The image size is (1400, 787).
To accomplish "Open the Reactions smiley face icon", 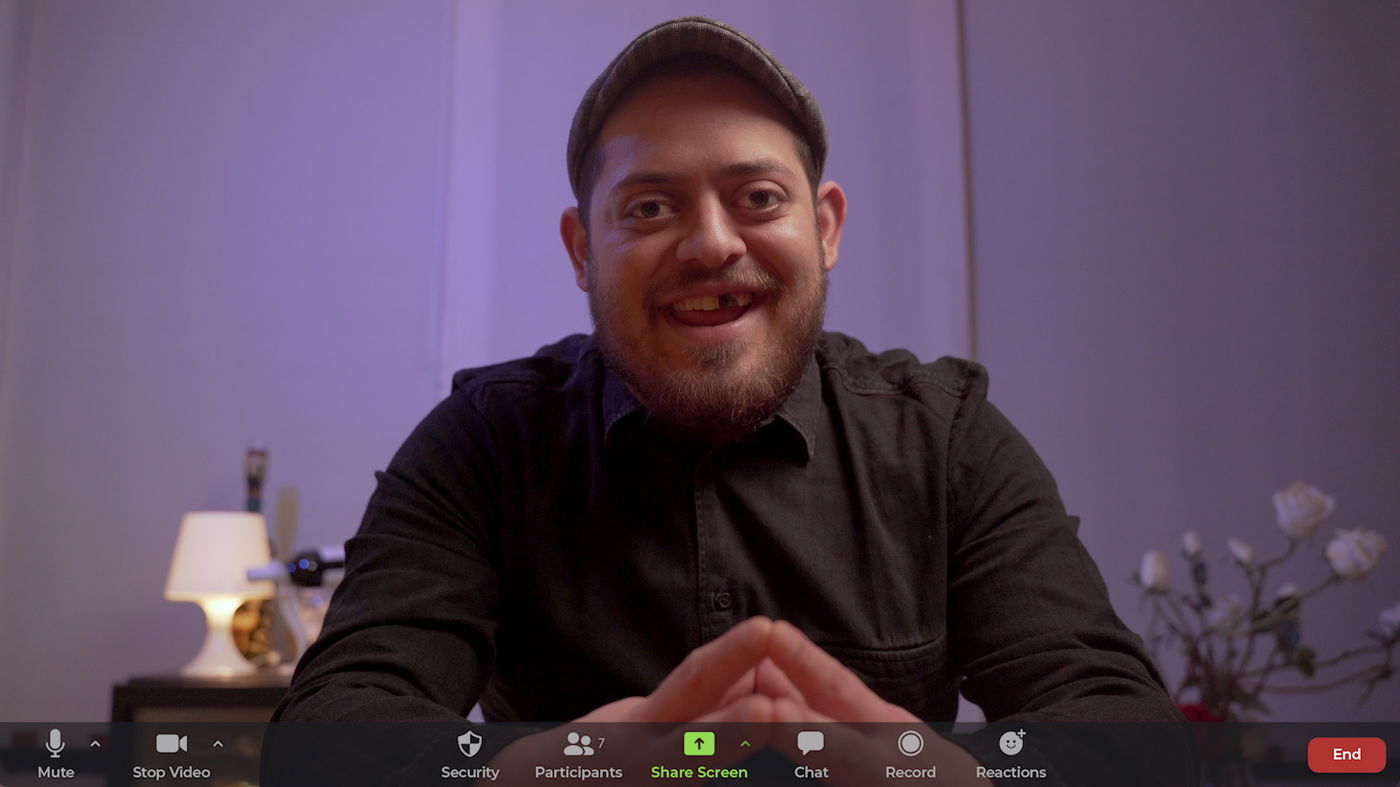I will [x=1011, y=743].
